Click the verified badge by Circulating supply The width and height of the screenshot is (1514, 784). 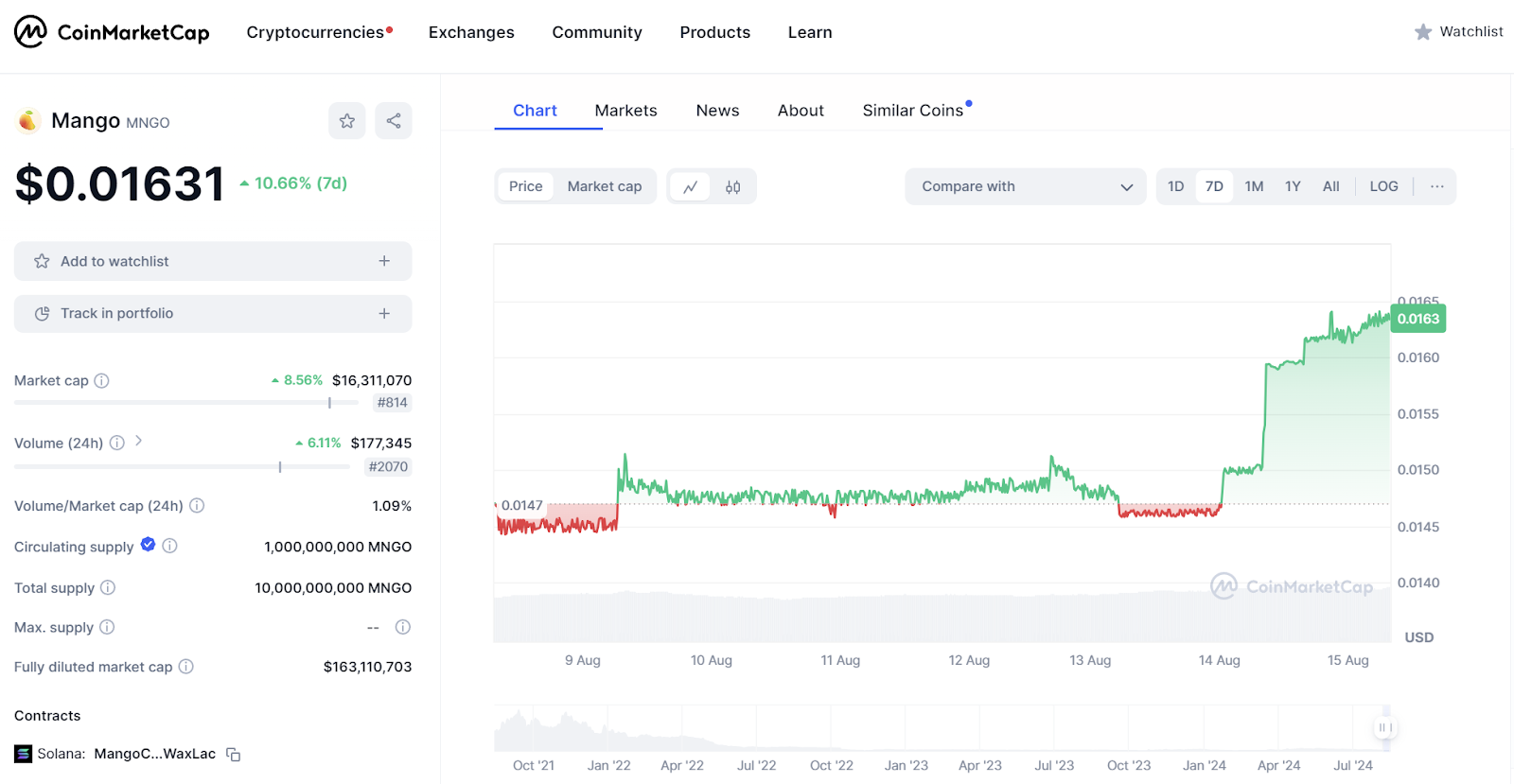[x=148, y=544]
